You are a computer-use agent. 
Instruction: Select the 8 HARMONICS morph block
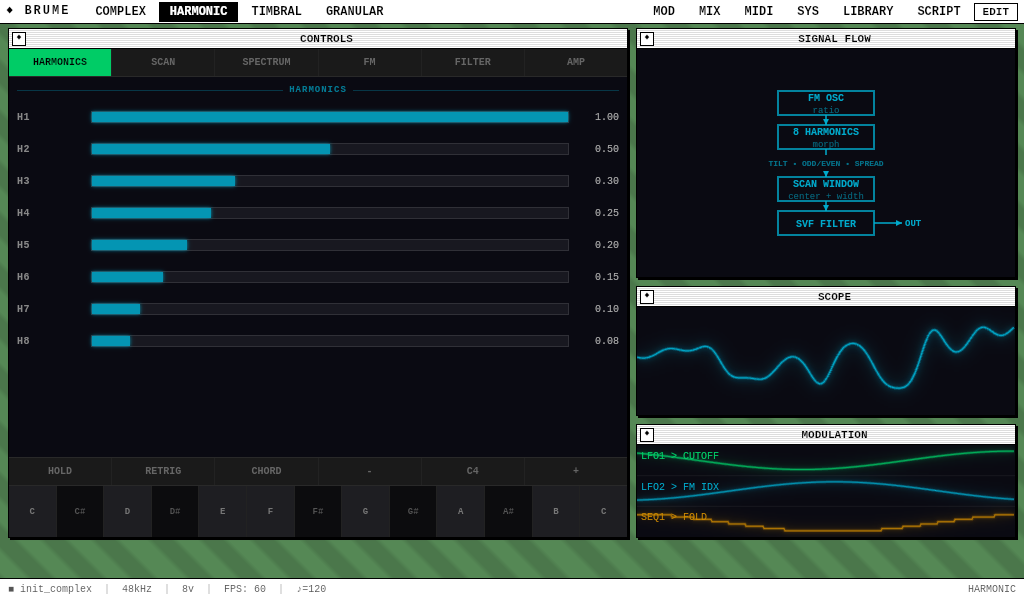[x=826, y=136]
